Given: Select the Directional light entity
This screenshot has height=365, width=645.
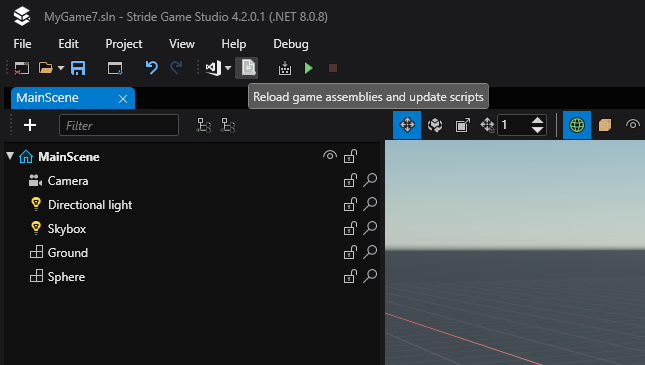Looking at the screenshot, I should (90, 205).
